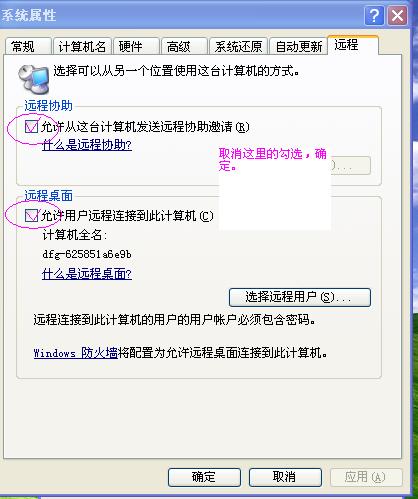Switch to the 自动更新 tab
The image size is (418, 499).
point(298,46)
